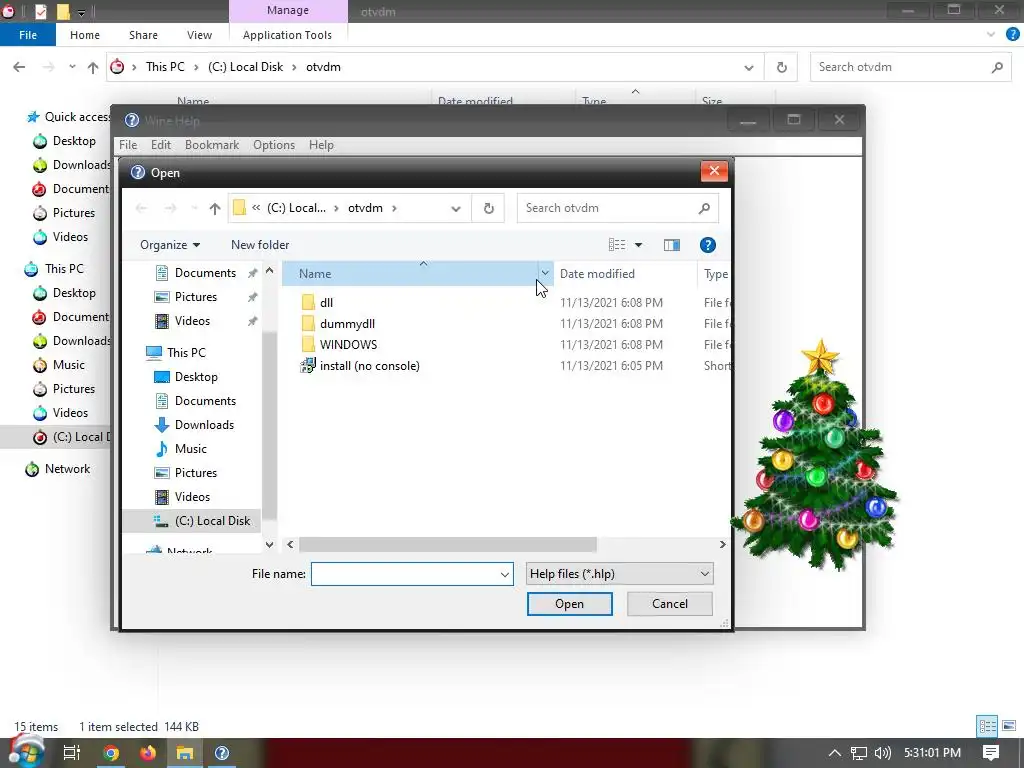This screenshot has height=768, width=1024.
Task: Open the dll folder in Open dialog
Action: (x=326, y=302)
